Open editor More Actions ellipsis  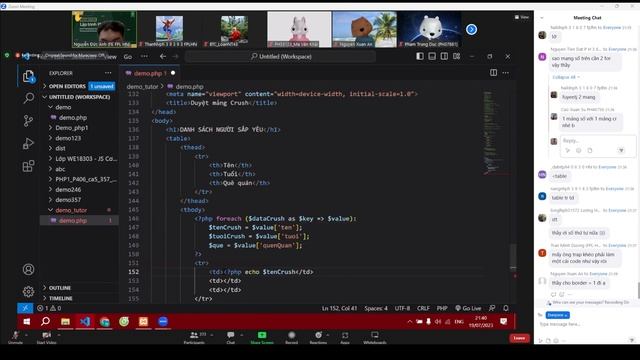tap(506, 73)
